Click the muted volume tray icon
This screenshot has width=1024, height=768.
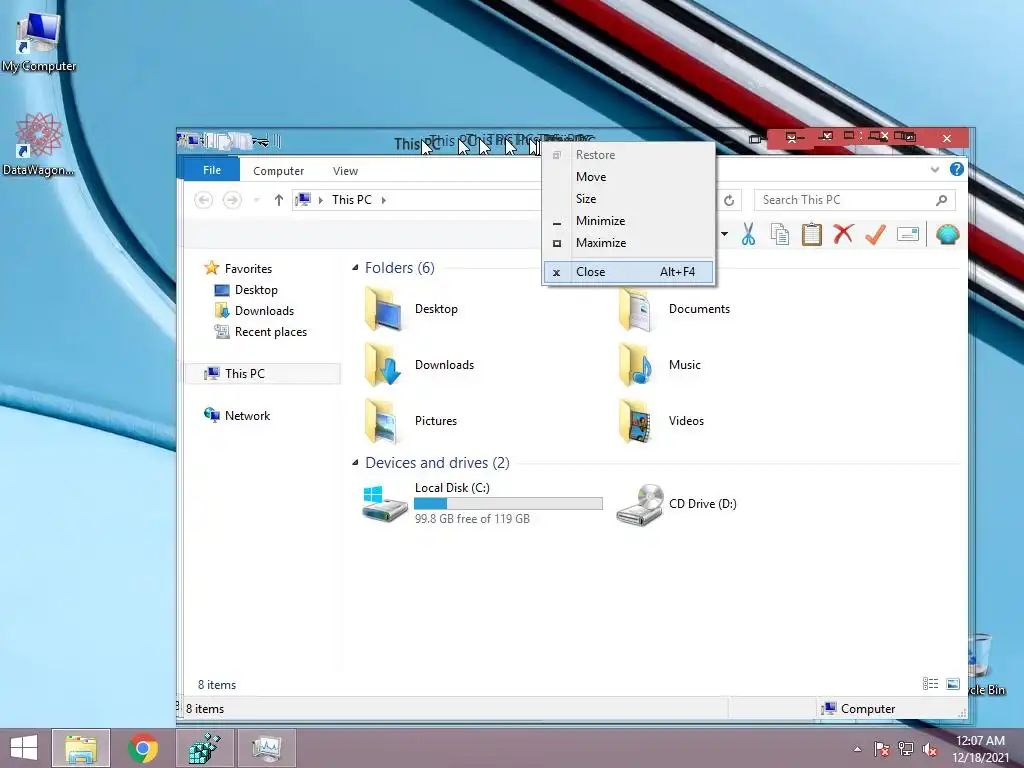[930, 749]
